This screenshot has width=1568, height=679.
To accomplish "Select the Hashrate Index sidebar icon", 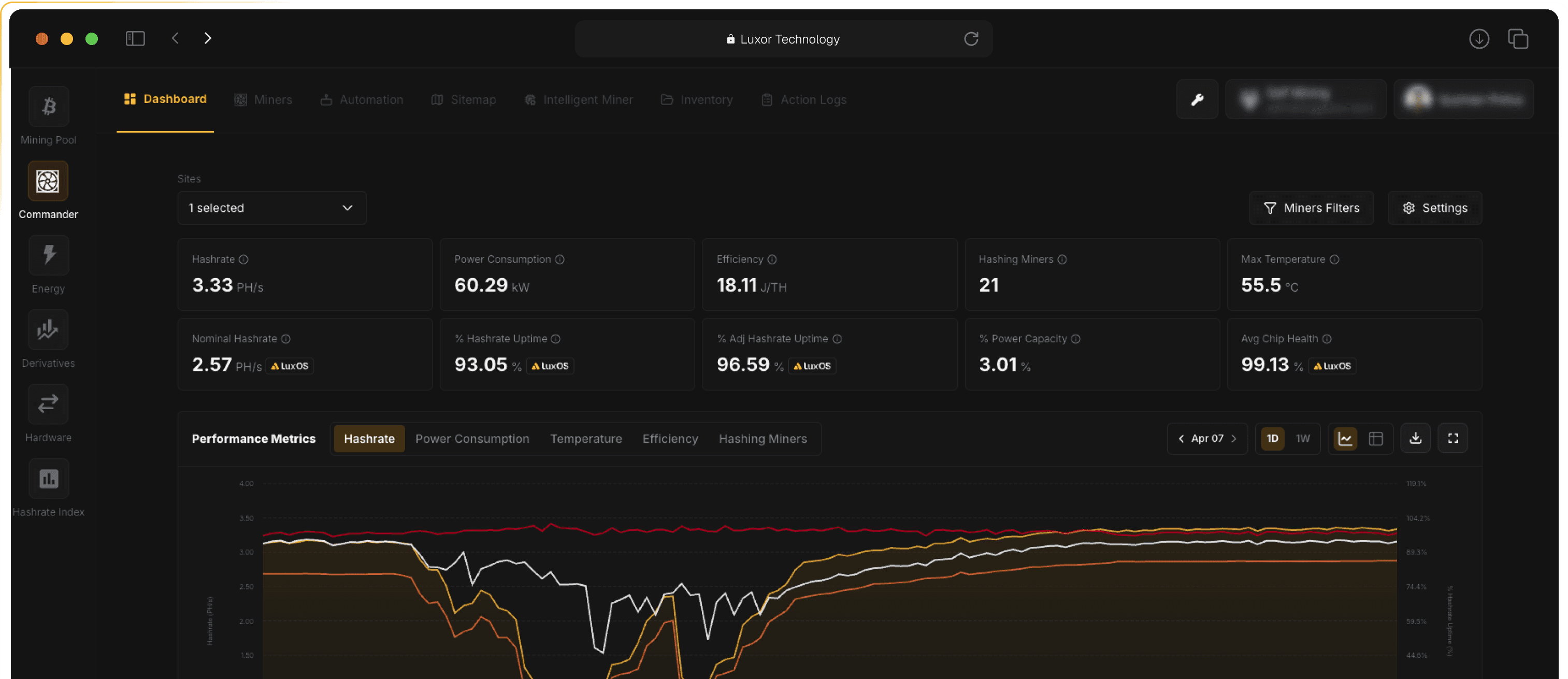I will click(x=48, y=478).
